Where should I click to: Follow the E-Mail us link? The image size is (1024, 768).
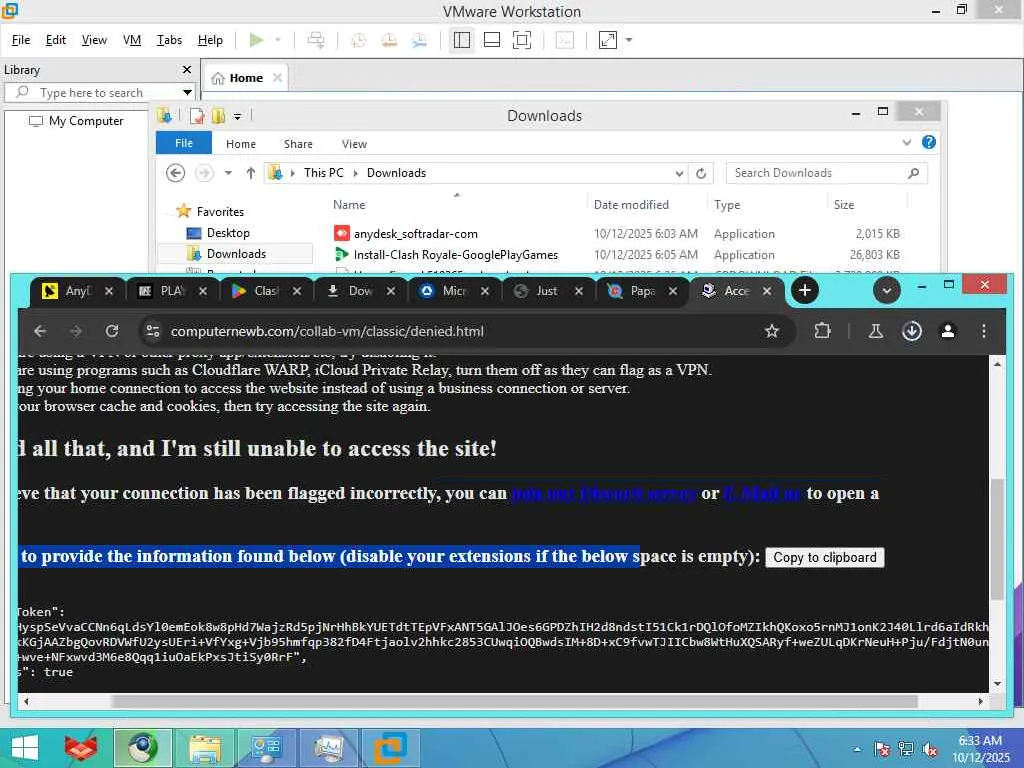click(x=762, y=493)
